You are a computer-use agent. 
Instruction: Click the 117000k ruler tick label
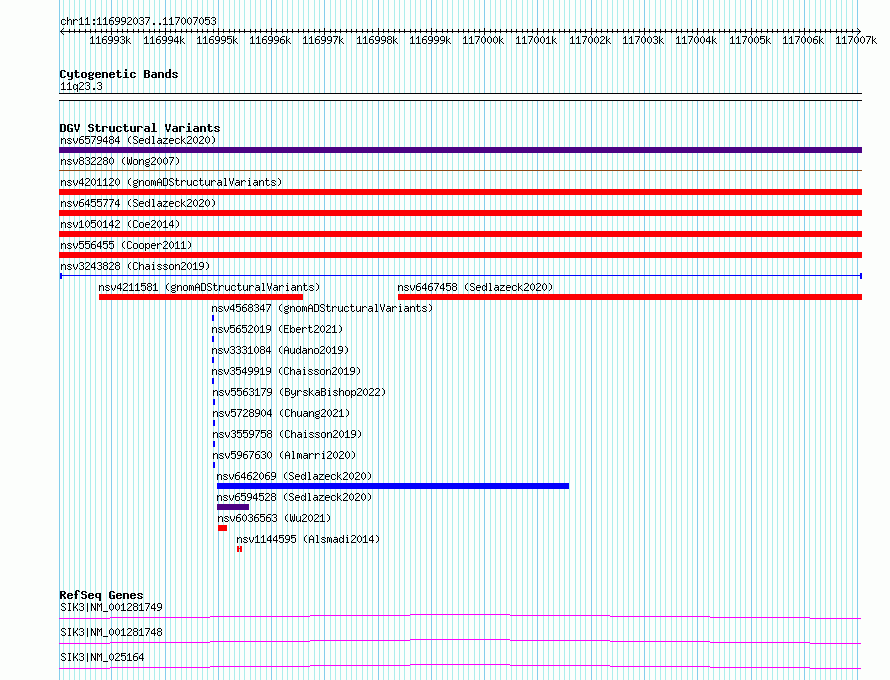coord(483,40)
